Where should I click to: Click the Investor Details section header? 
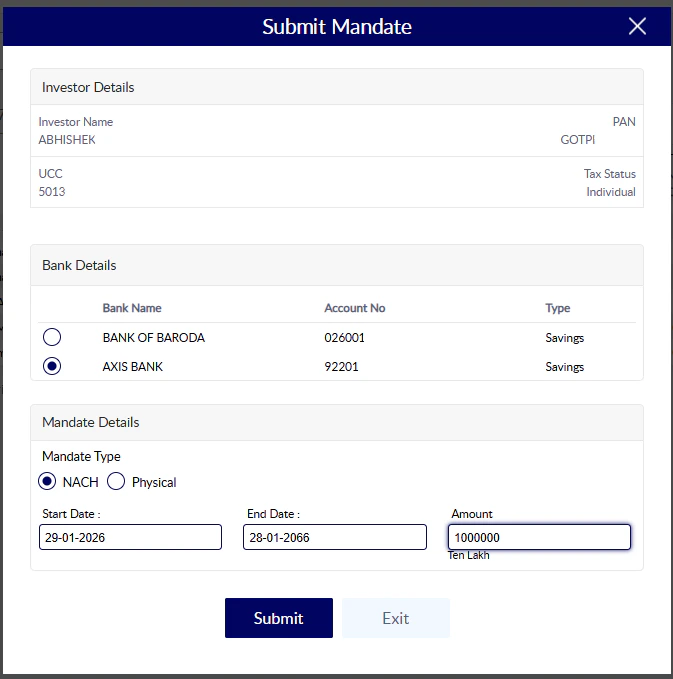pos(337,87)
